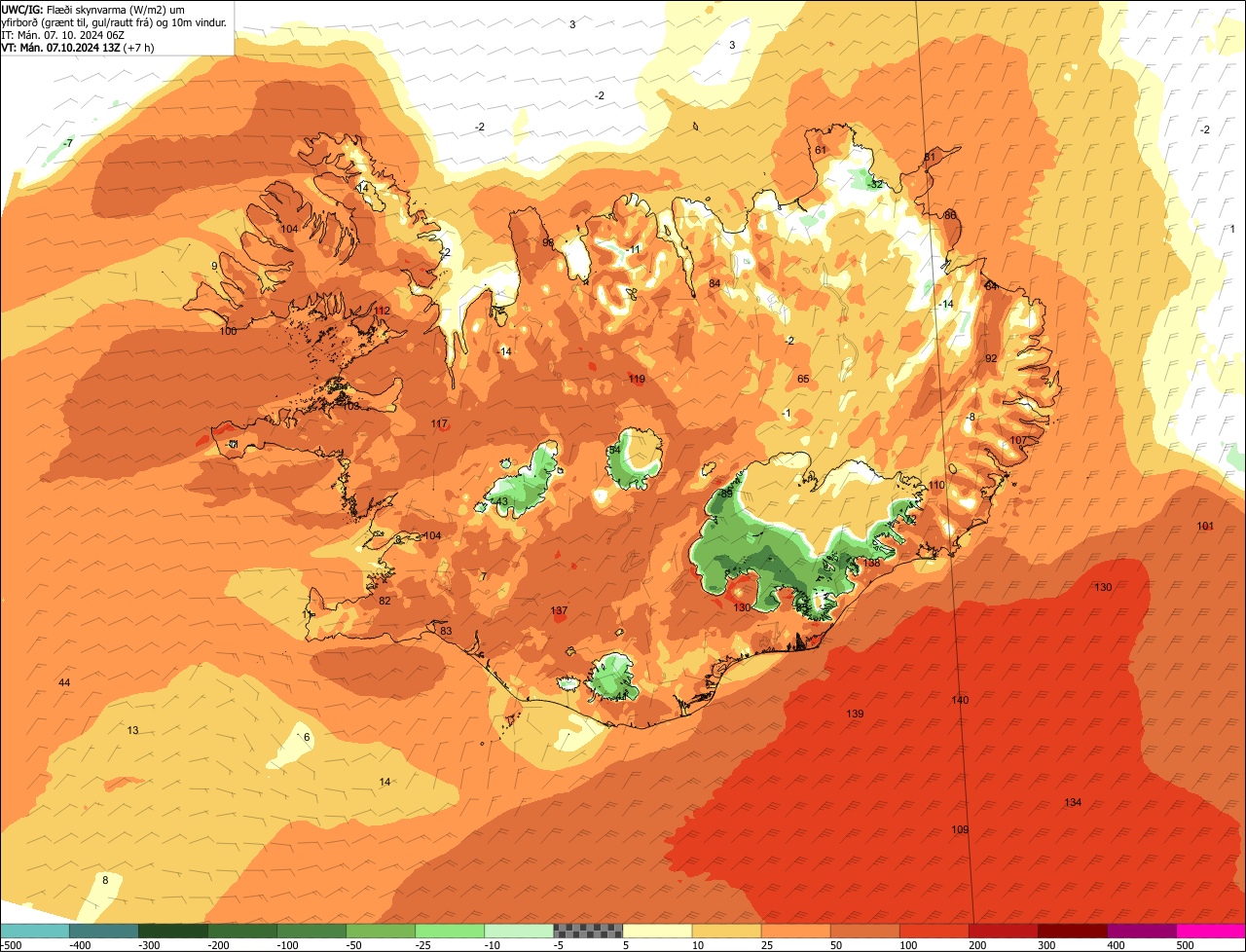Click the map value 13
Screen dimensions: 1246x952
[x=132, y=730]
